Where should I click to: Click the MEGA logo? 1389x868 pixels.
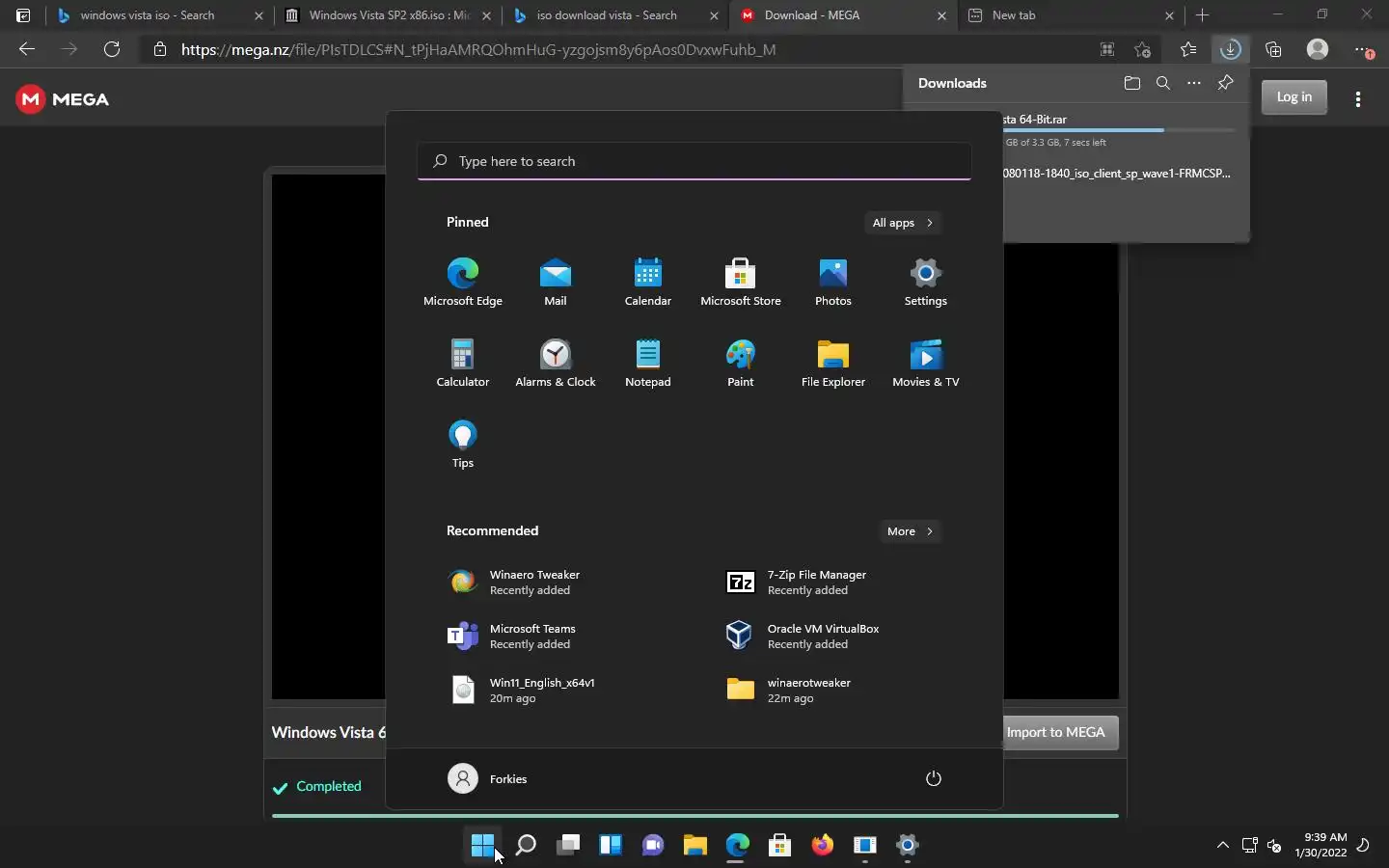click(x=63, y=99)
